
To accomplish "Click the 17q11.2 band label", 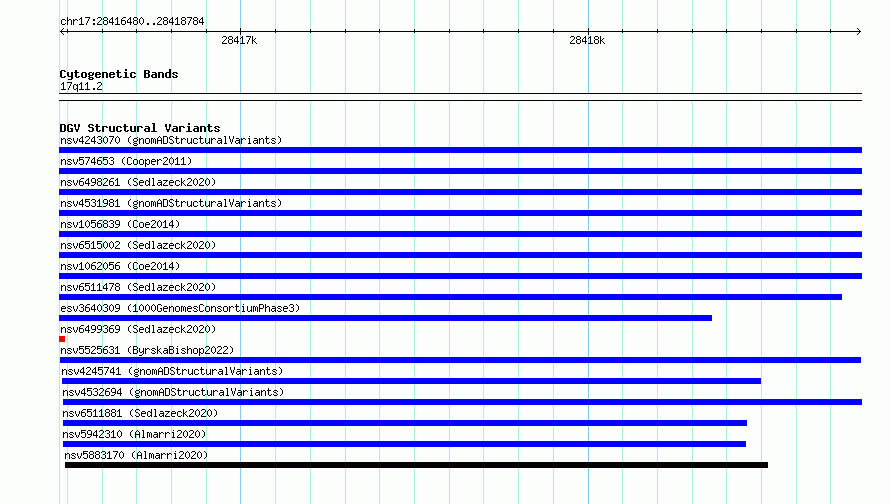I will [x=81, y=86].
